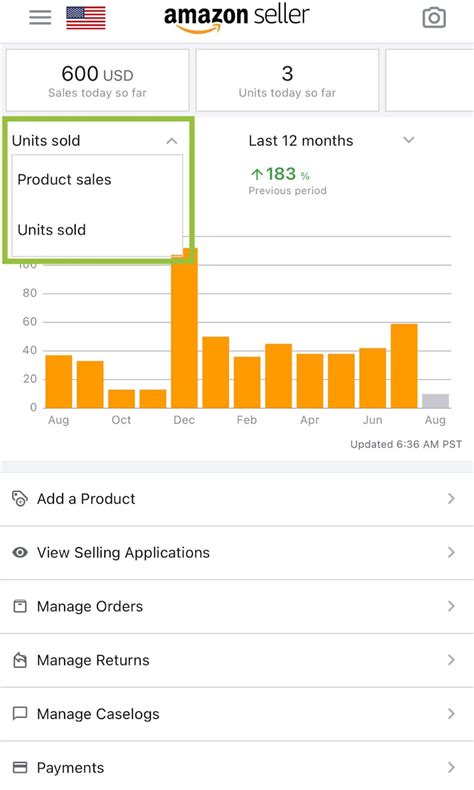Tap the eye icon for Selling Applications
Image resolution: width=474 pixels, height=790 pixels.
coord(20,552)
